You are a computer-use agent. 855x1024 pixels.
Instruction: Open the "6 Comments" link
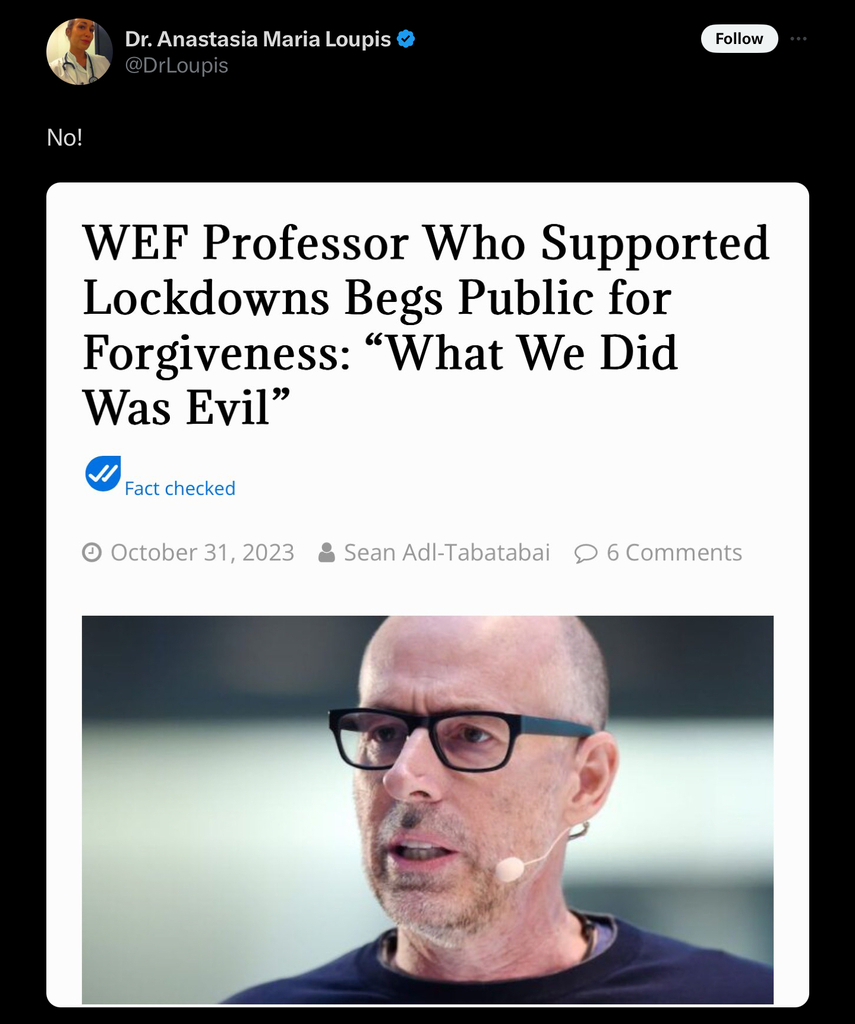(x=674, y=552)
